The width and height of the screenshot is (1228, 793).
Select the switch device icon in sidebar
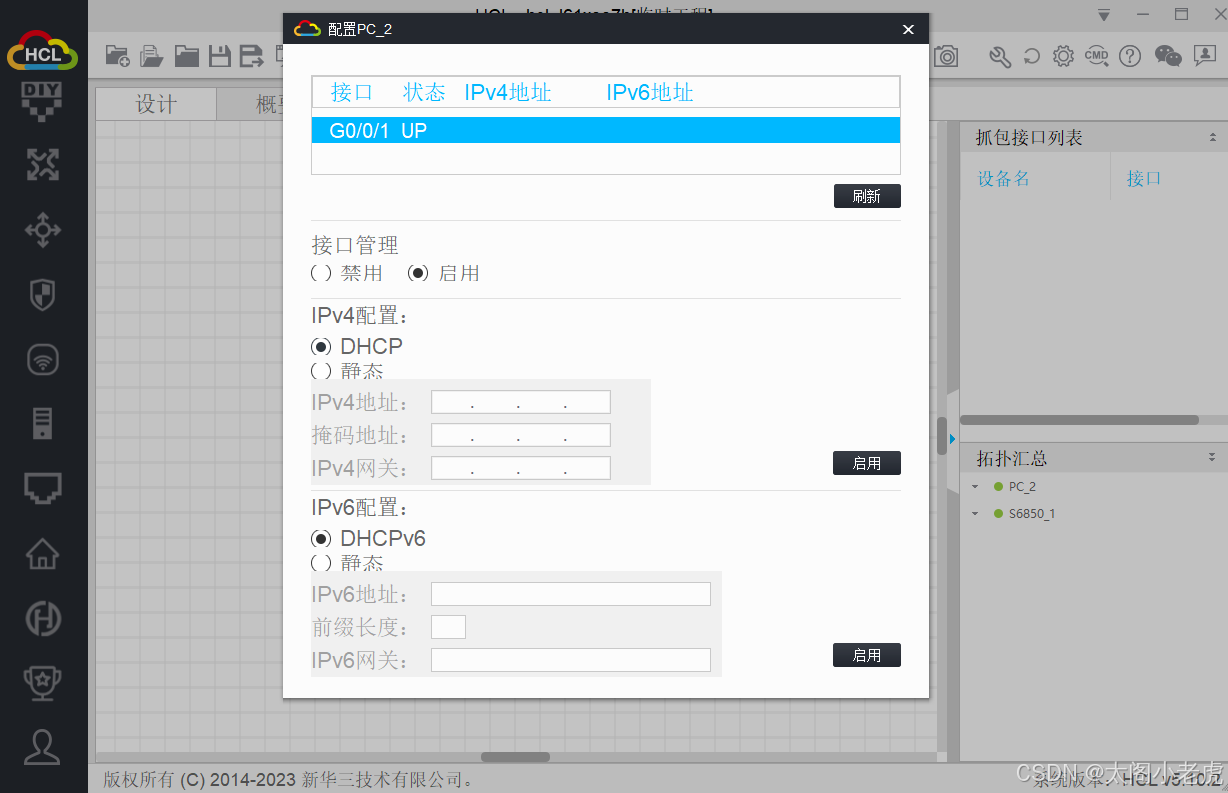[43, 230]
